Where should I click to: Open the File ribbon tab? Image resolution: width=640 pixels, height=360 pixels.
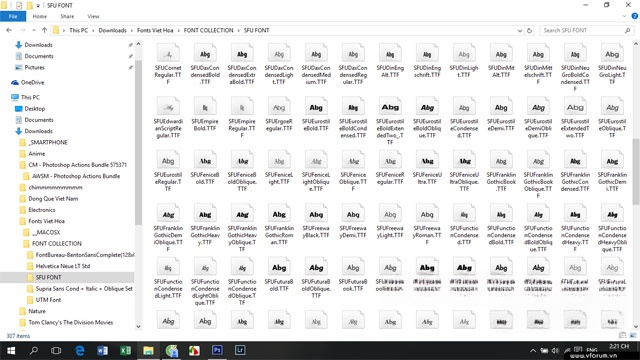(13, 16)
